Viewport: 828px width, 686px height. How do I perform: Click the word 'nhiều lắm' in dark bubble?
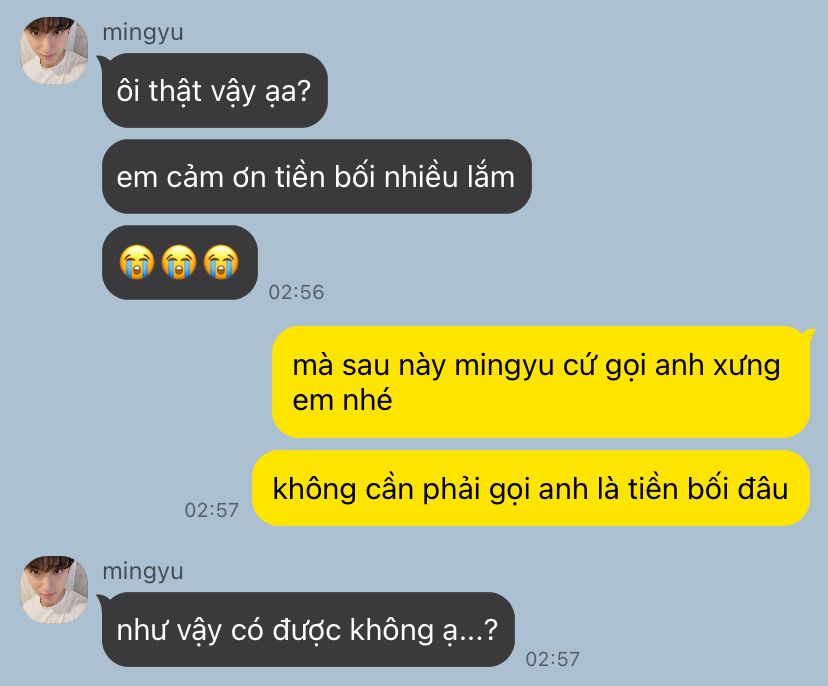point(449,176)
